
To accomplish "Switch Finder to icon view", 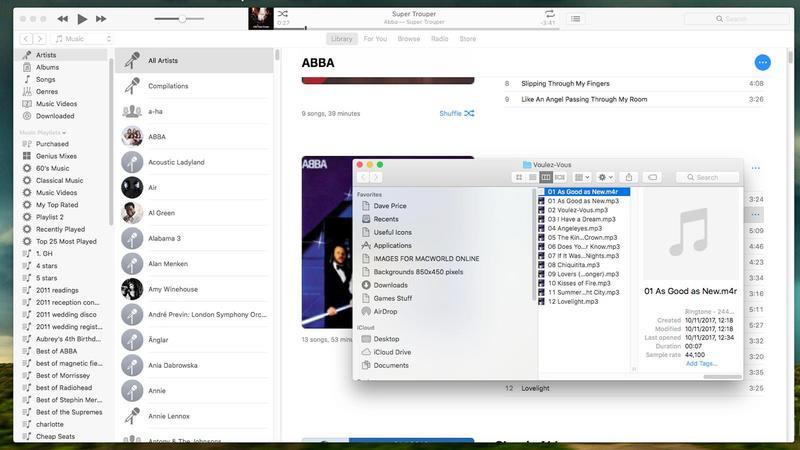I will pos(519,177).
